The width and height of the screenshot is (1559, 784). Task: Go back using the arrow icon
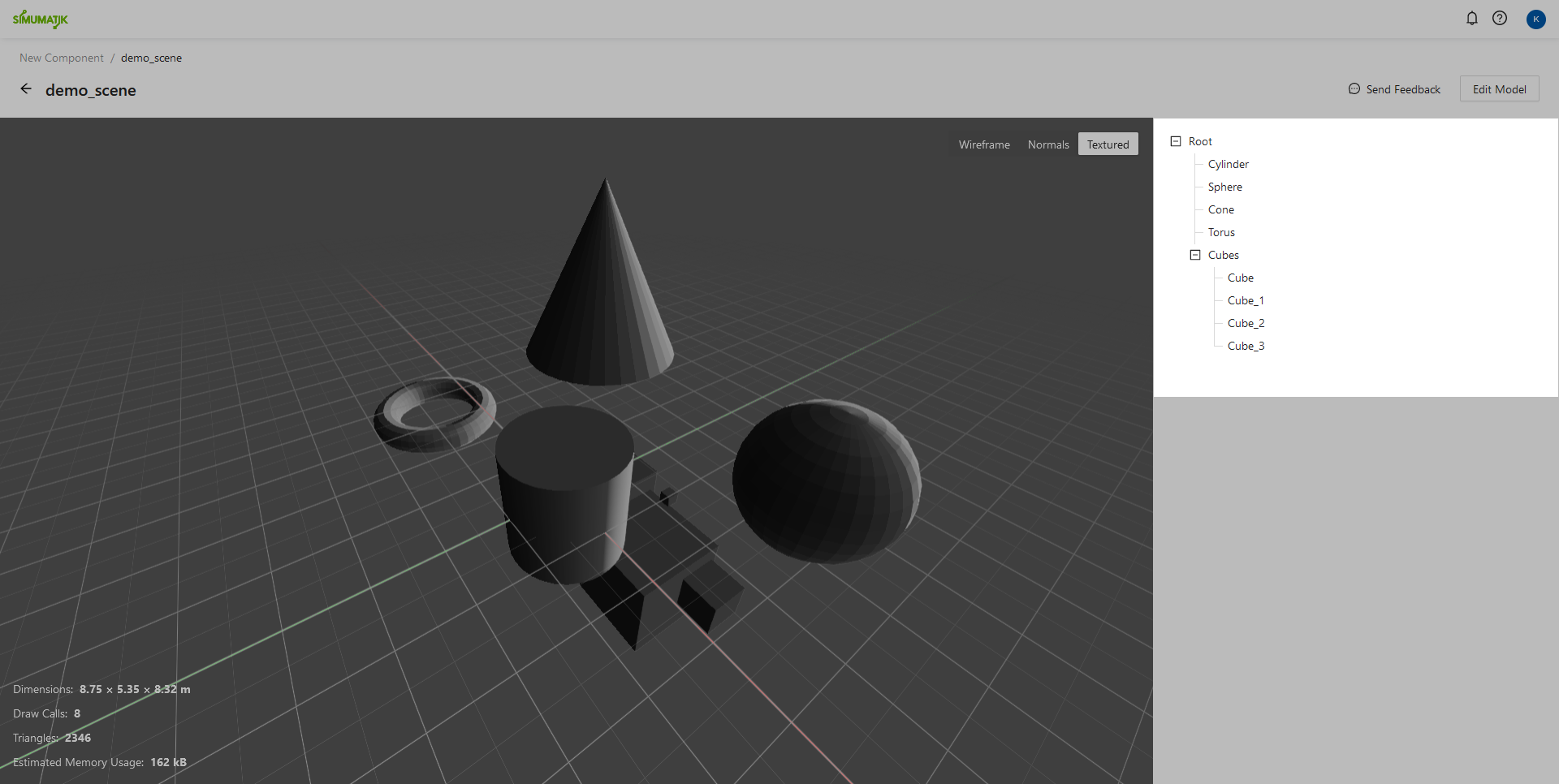click(26, 89)
